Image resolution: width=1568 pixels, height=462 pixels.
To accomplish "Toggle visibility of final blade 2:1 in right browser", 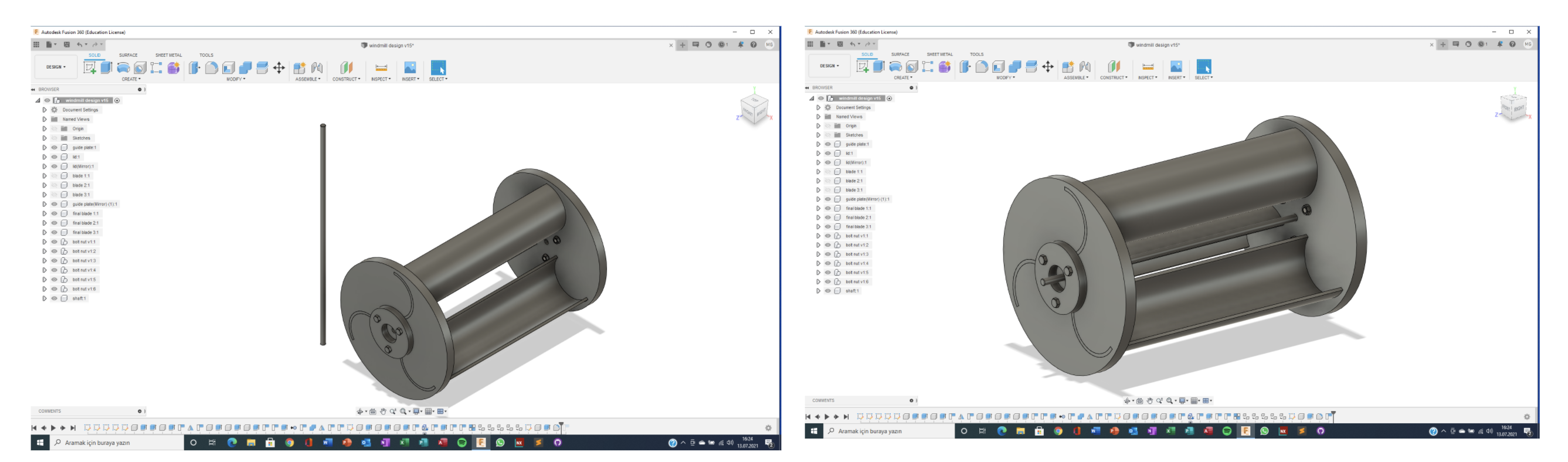I will 828,218.
